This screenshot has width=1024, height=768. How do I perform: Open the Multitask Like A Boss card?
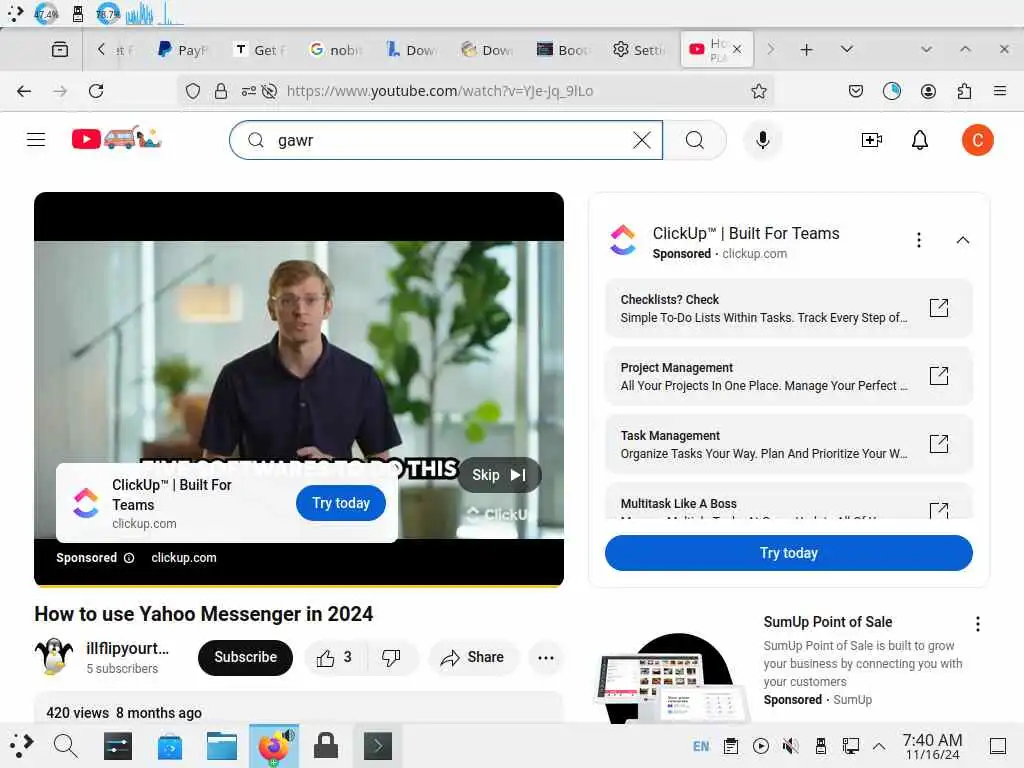pos(788,502)
